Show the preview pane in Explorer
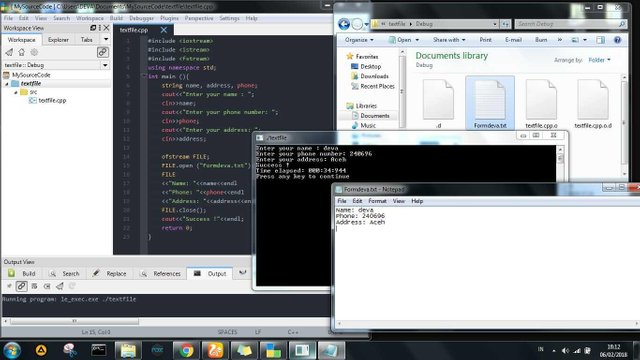 point(600,40)
